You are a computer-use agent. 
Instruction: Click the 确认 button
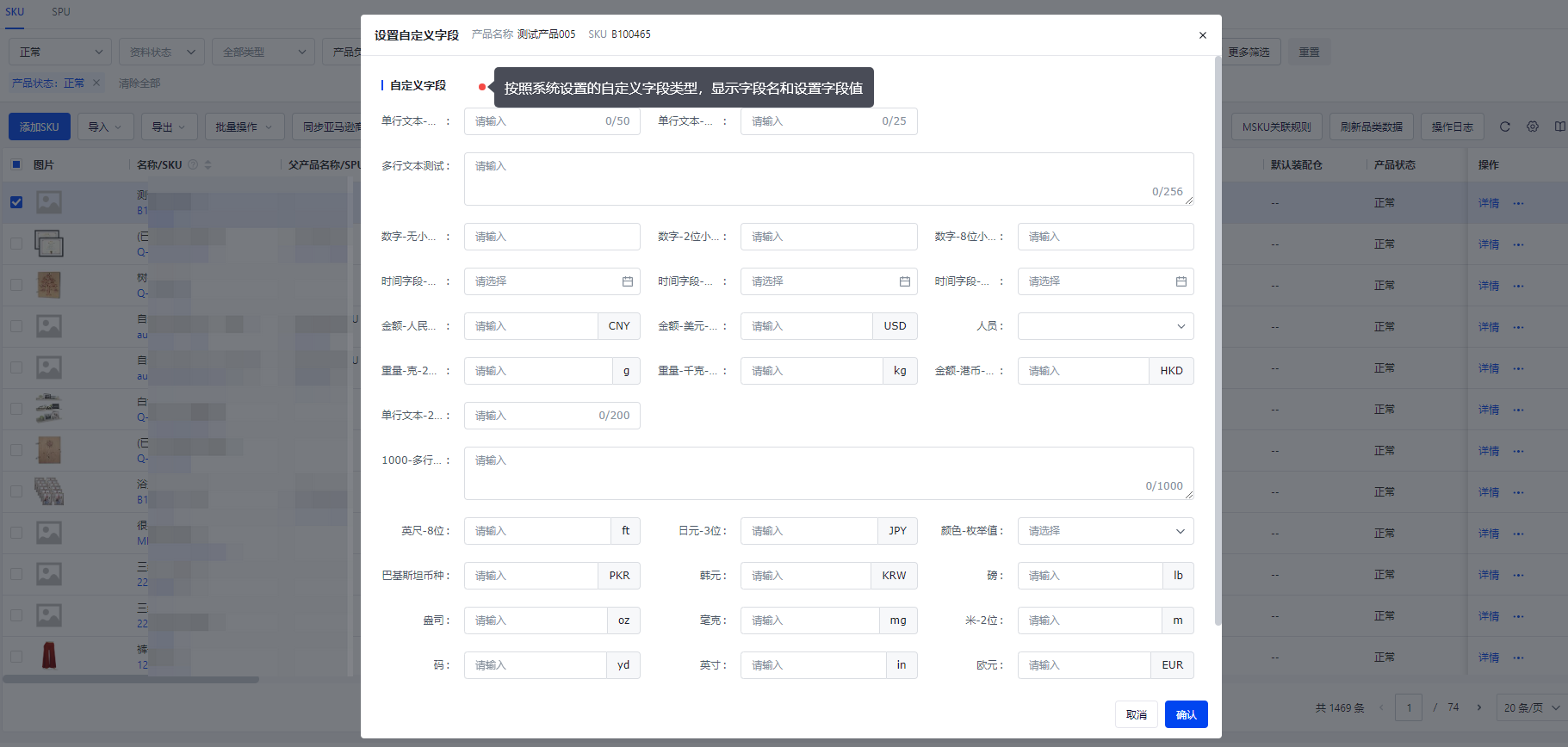[1186, 714]
